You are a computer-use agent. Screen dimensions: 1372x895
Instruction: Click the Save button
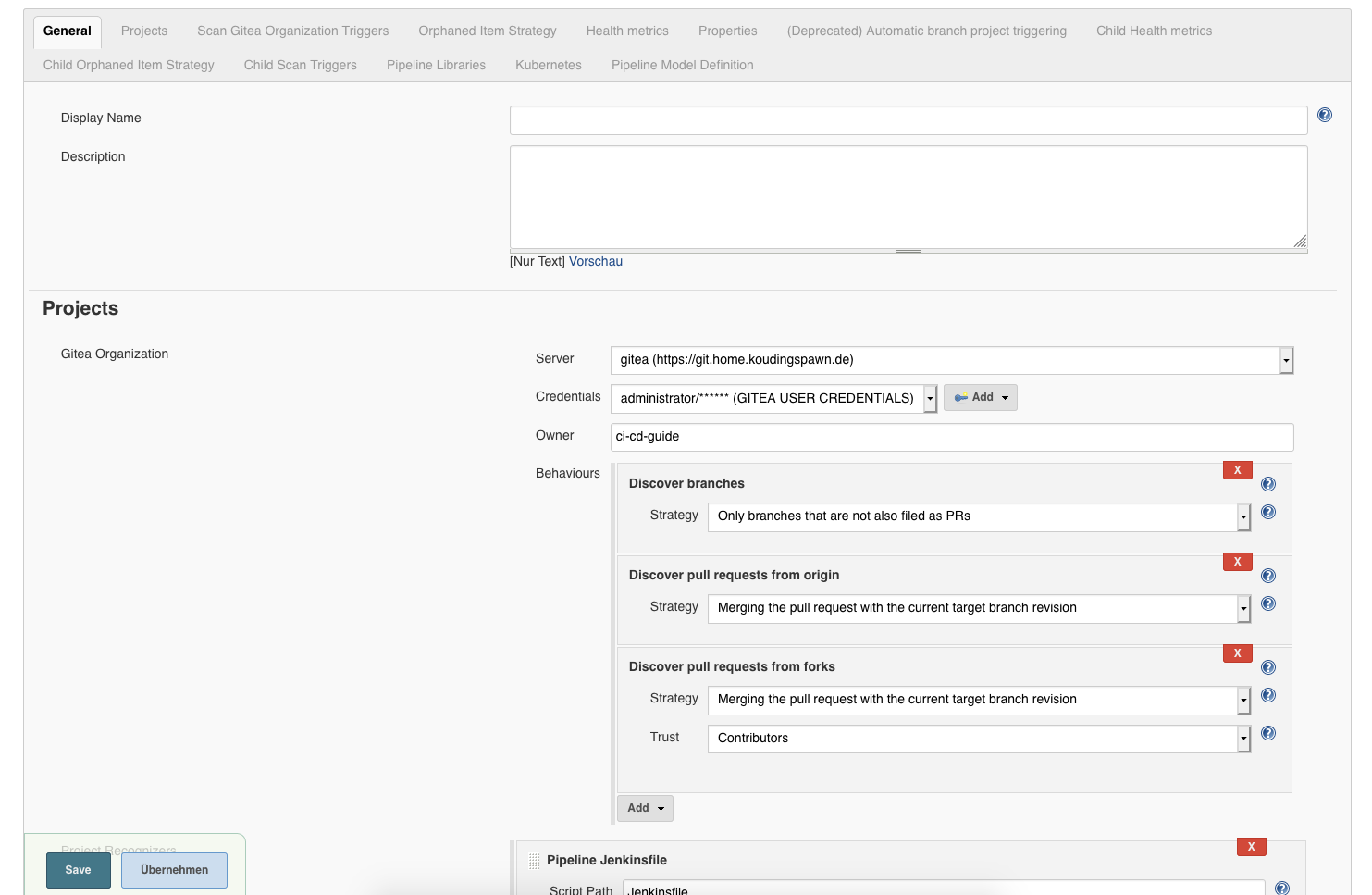[78, 870]
